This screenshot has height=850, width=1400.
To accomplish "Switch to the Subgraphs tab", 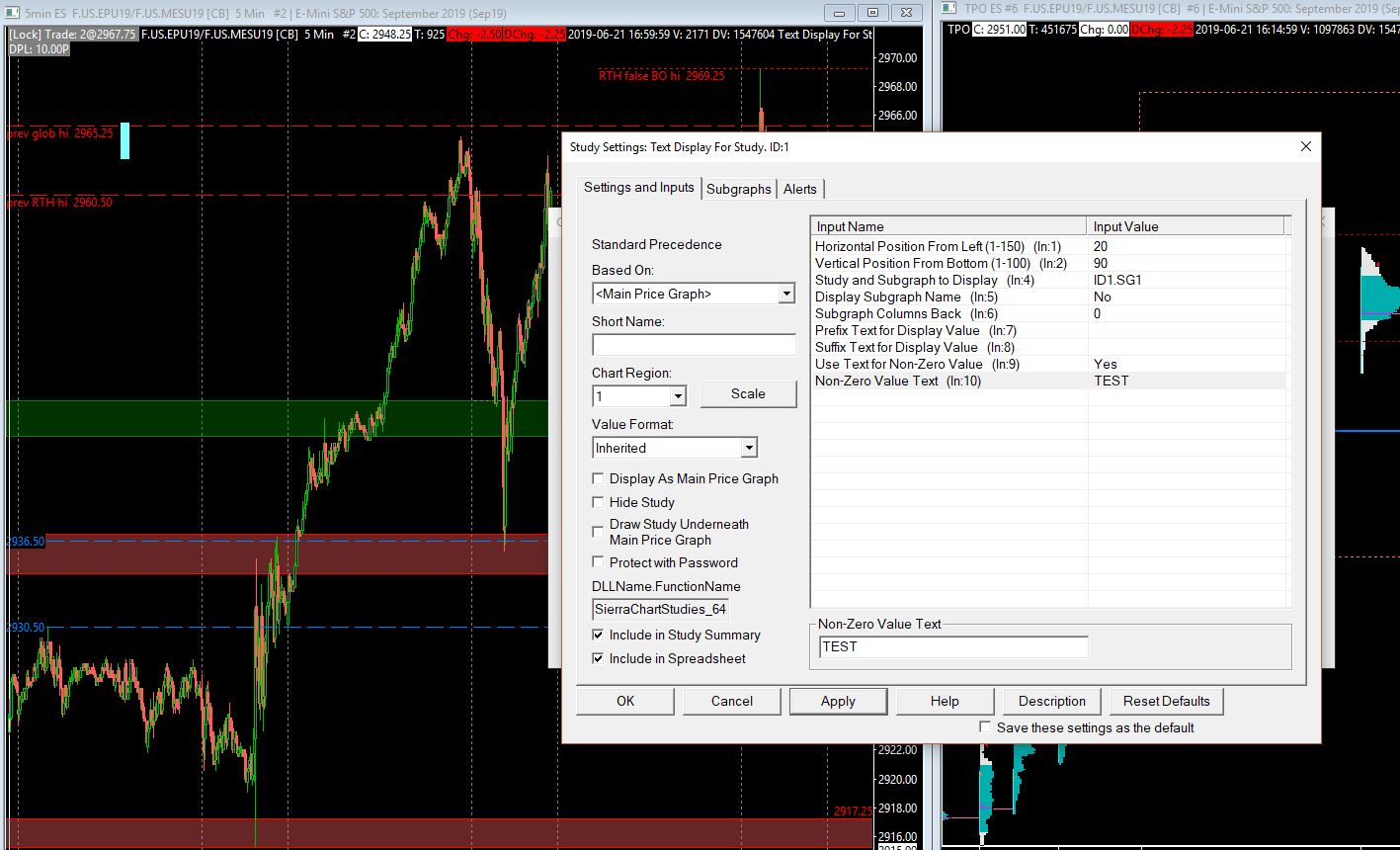I will pyautogui.click(x=738, y=189).
